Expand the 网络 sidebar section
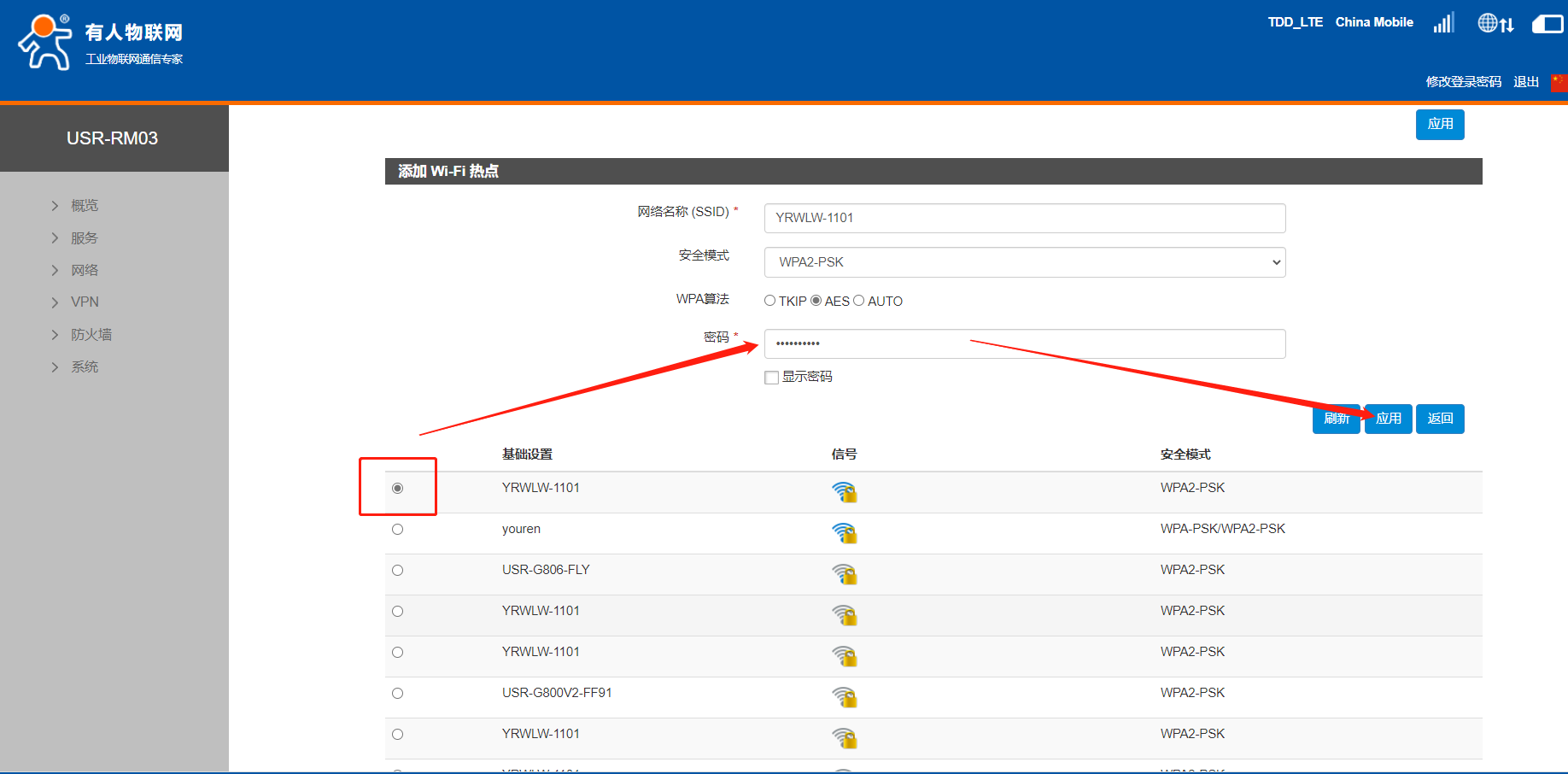Viewport: 1568px width, 774px height. 85,270
